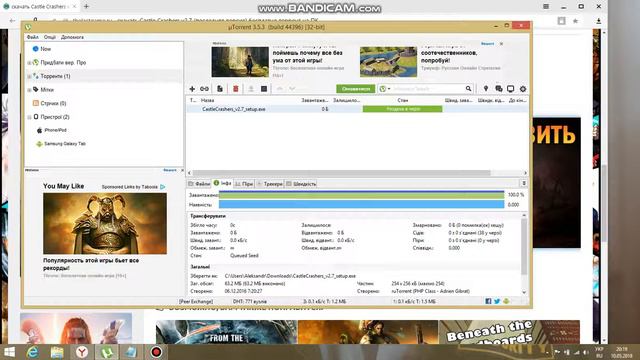Click the blue availability bar

[x=362, y=204]
